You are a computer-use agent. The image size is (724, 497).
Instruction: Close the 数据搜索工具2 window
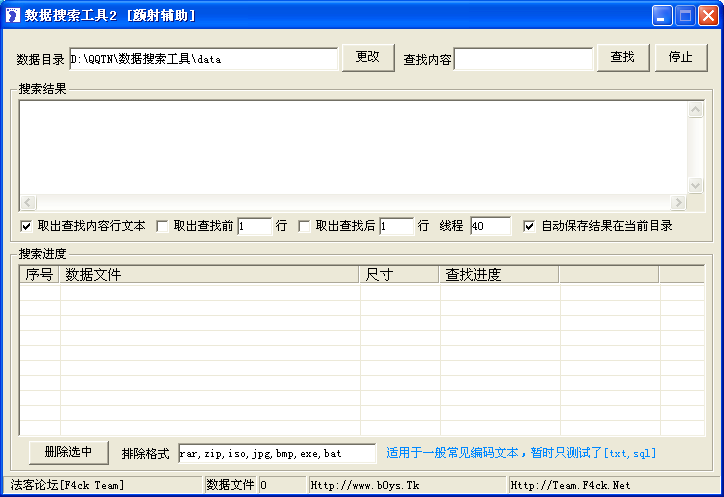[708, 16]
